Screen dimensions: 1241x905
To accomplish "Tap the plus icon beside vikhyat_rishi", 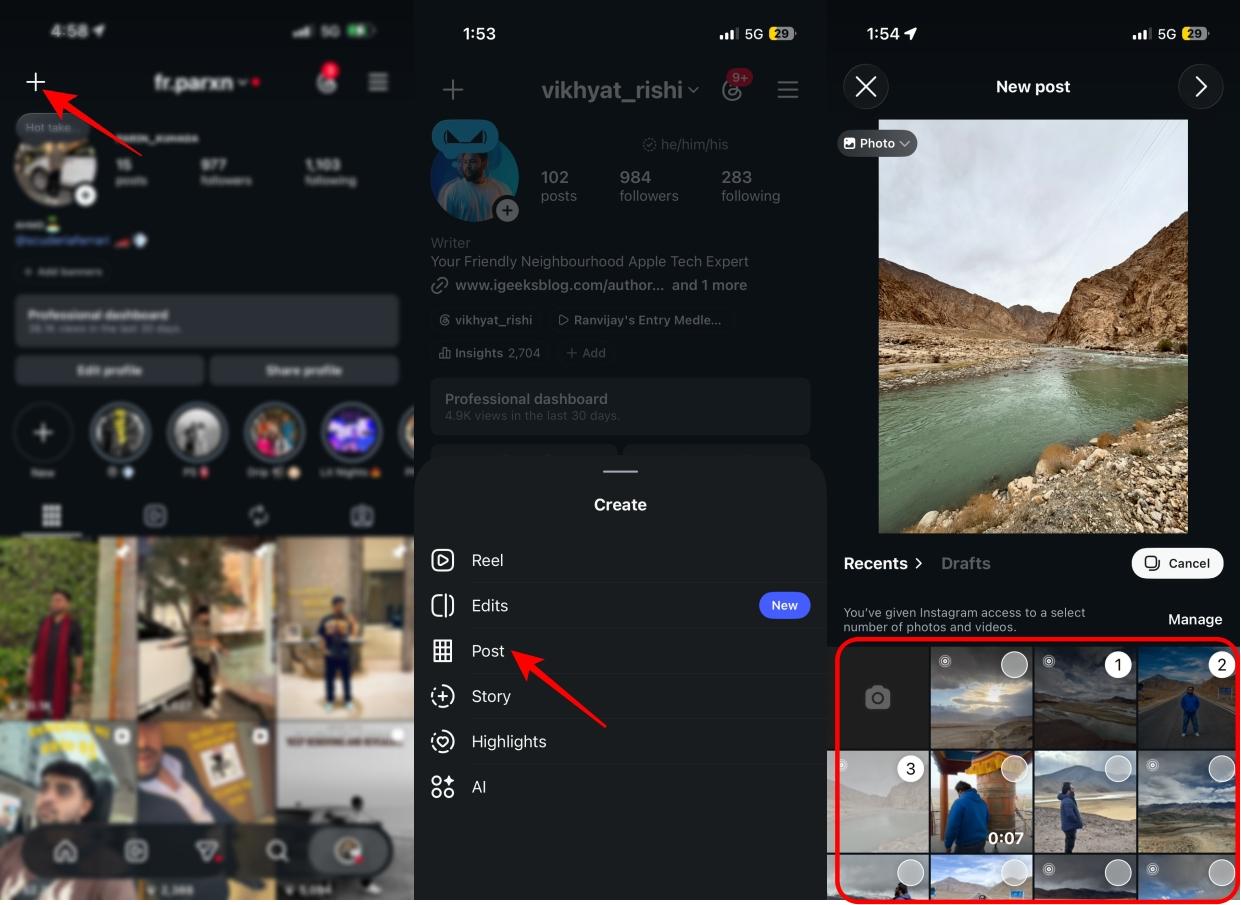I will (453, 90).
